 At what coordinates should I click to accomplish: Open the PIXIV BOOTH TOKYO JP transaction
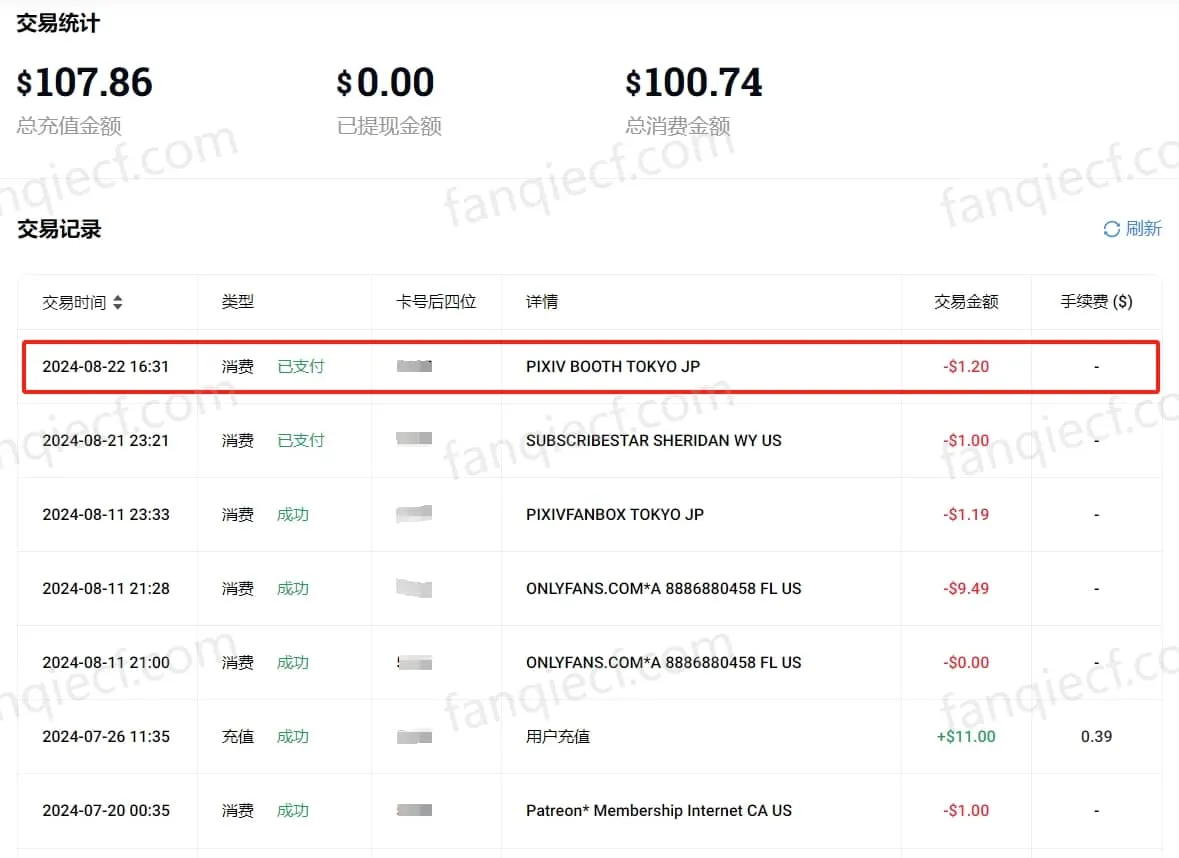point(613,367)
